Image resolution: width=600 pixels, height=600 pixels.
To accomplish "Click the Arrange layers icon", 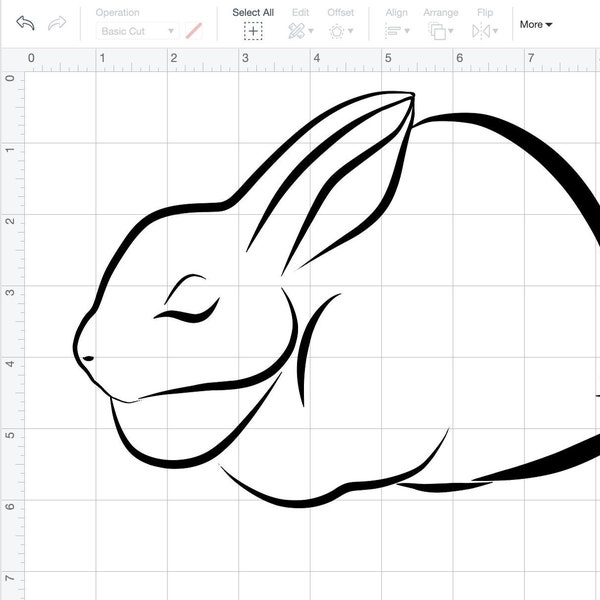I will click(437, 31).
